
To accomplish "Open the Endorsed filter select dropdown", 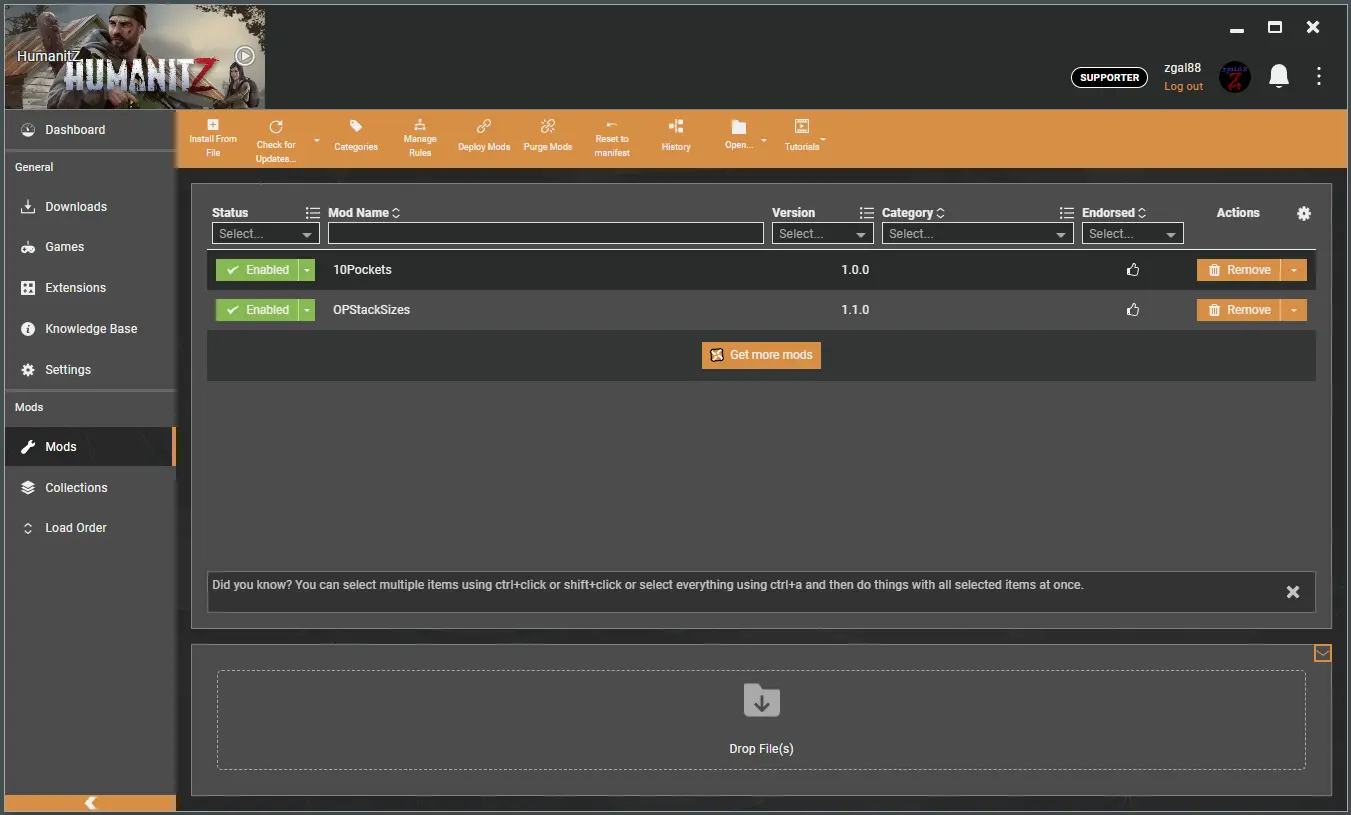I will [1133, 233].
